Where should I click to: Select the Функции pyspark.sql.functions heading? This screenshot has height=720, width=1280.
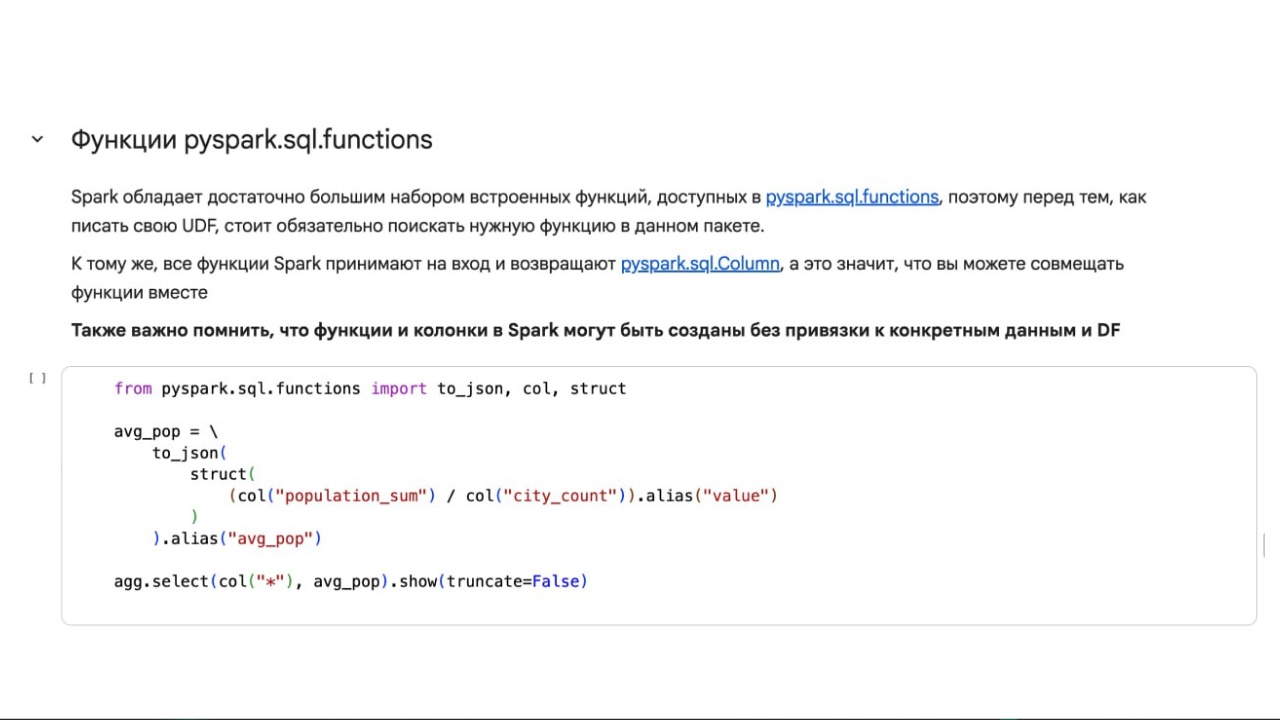click(251, 140)
